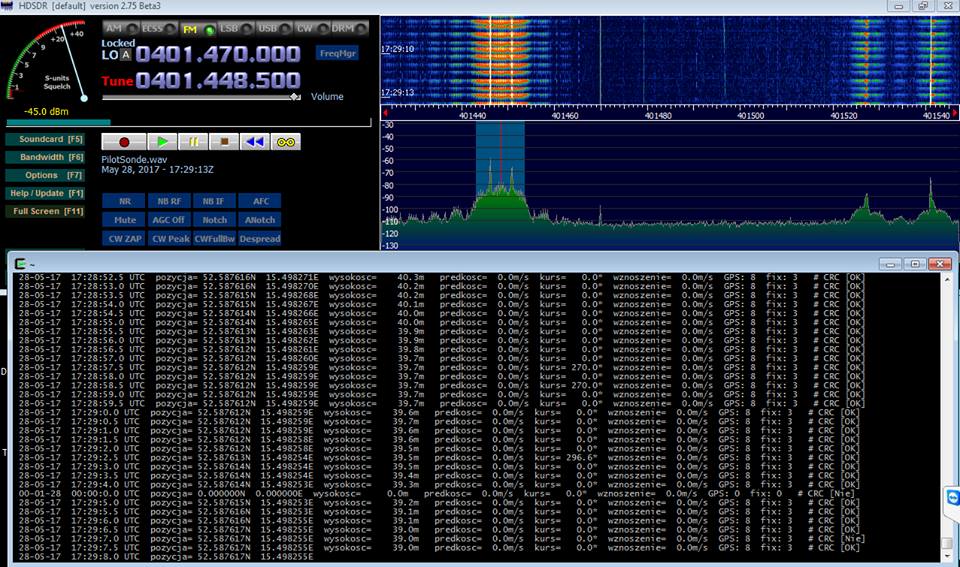Select CW demodulation mode
This screenshot has width=960, height=567.
click(x=312, y=28)
